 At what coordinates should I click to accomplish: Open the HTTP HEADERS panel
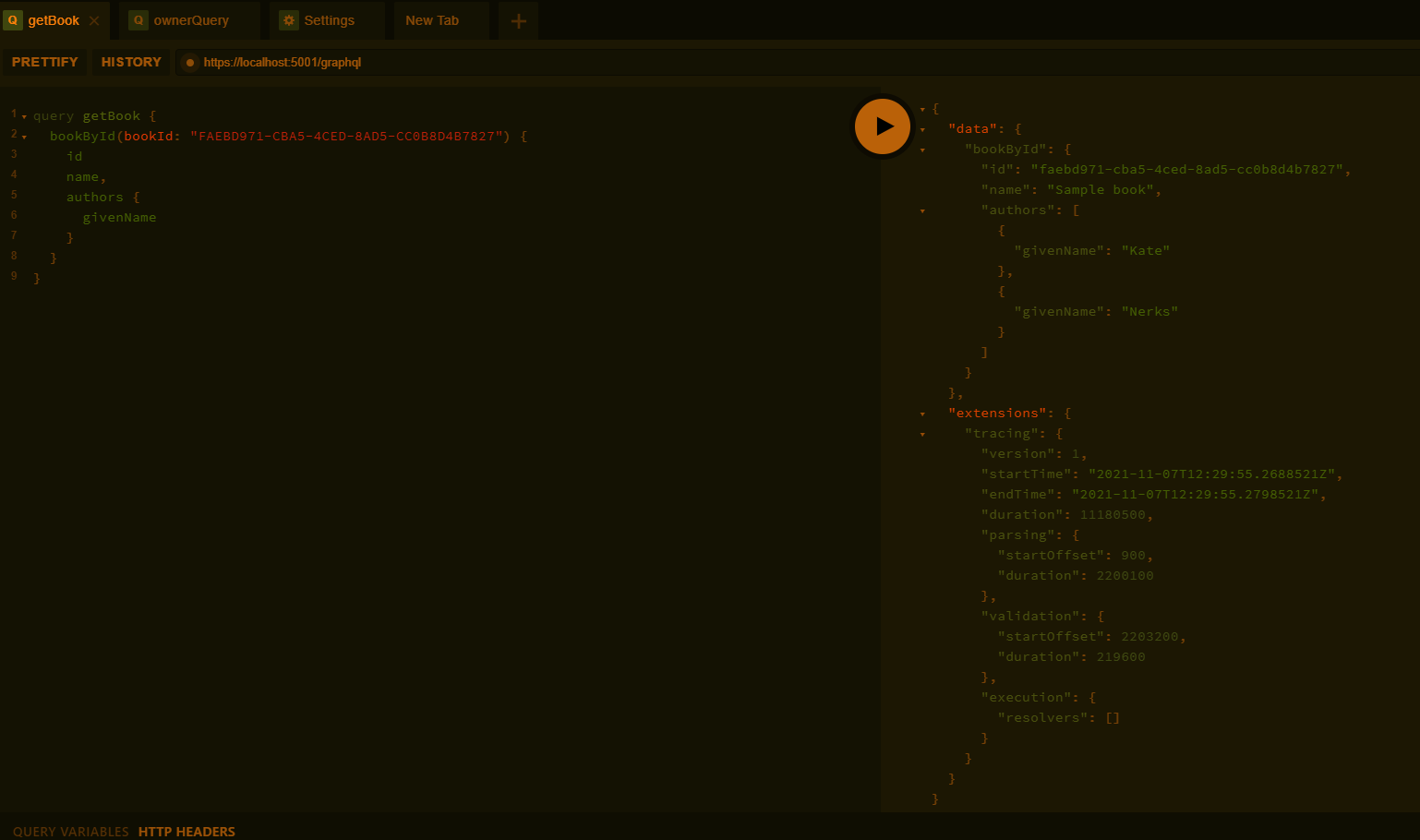tap(187, 832)
